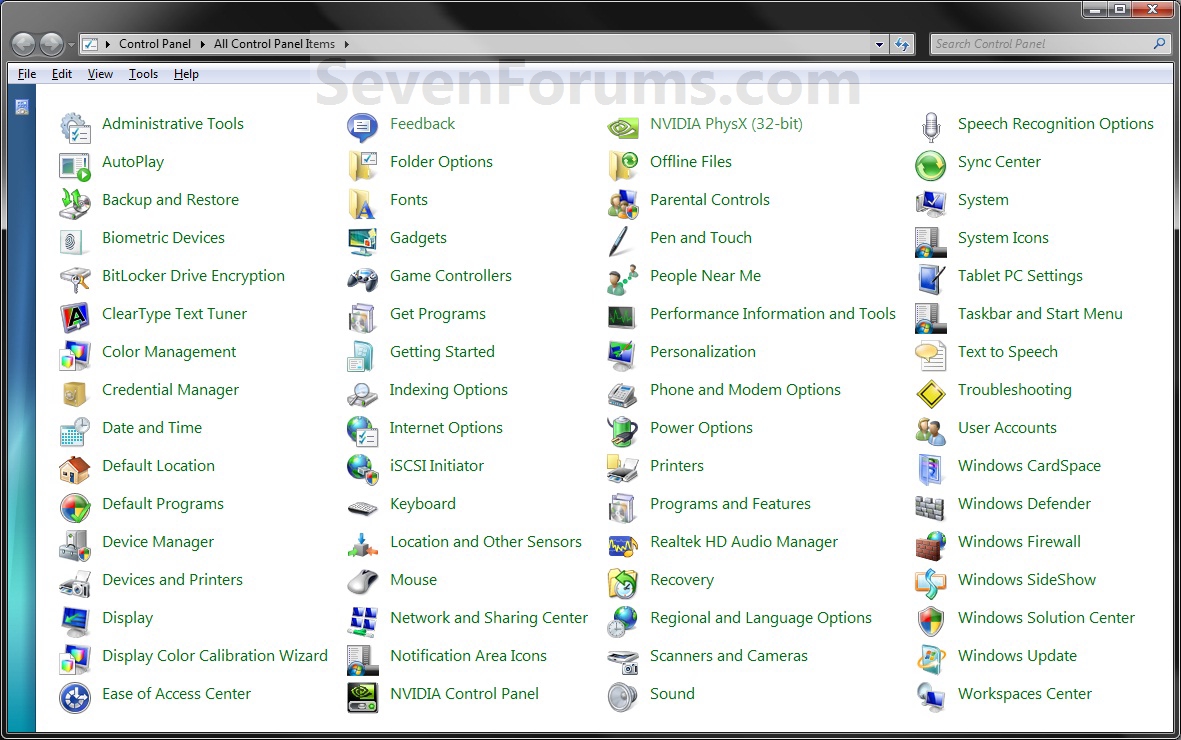Click the Refresh button

click(902, 43)
